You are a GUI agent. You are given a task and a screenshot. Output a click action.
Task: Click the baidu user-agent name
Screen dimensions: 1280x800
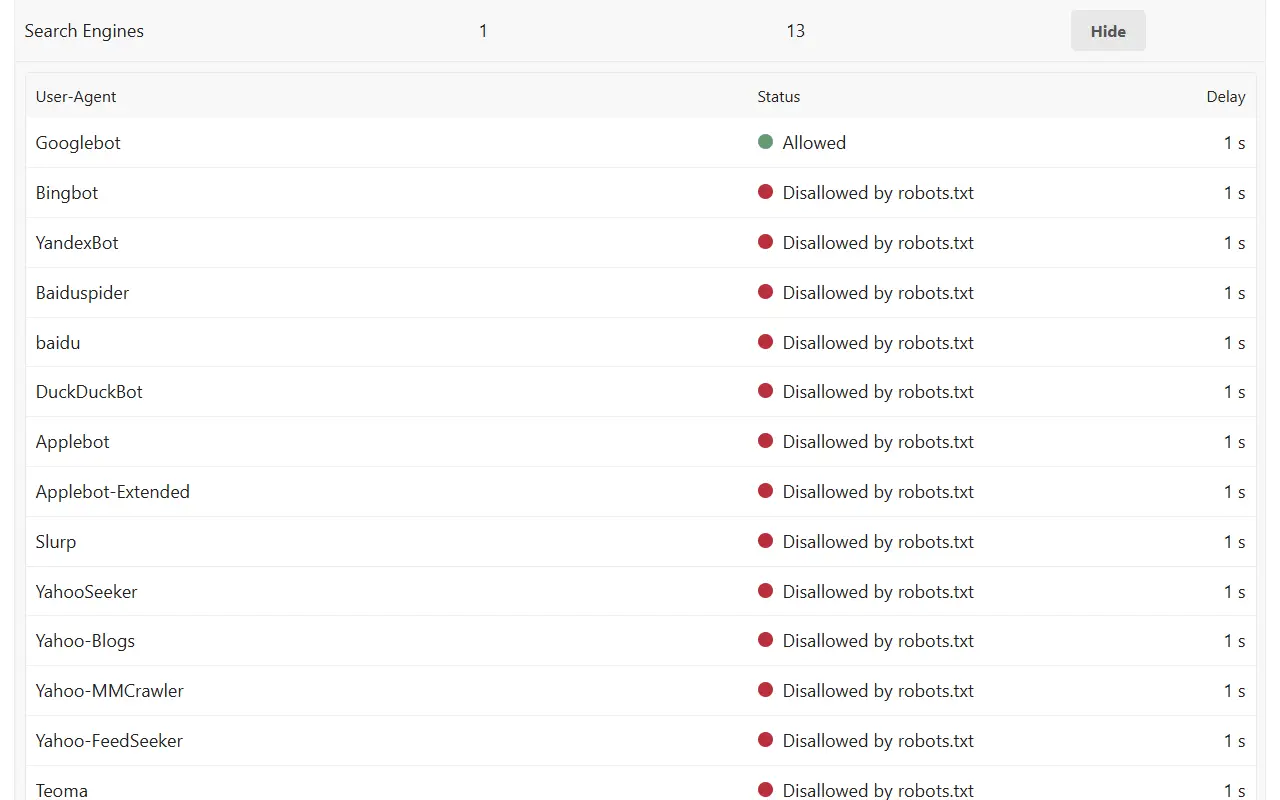pos(57,342)
